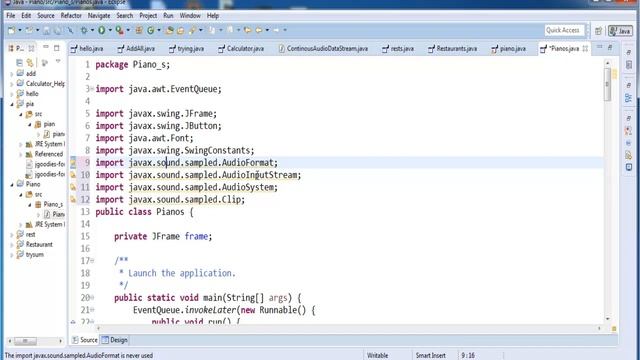The image size is (640, 360).
Task: Click the 'public class Pianos {' line
Action: point(144,212)
